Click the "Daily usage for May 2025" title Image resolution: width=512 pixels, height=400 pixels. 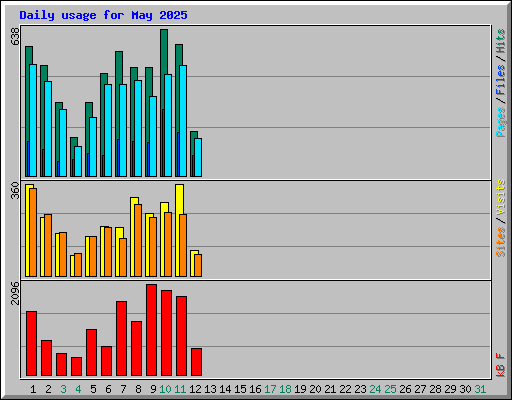coord(103,15)
